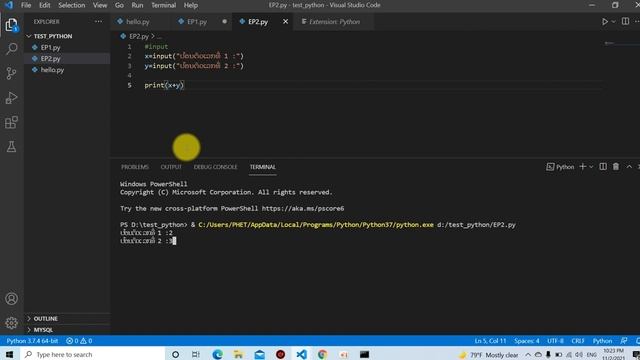Screen dimensions: 640x360
Task: Open the Edit menu
Action: point(44,5)
